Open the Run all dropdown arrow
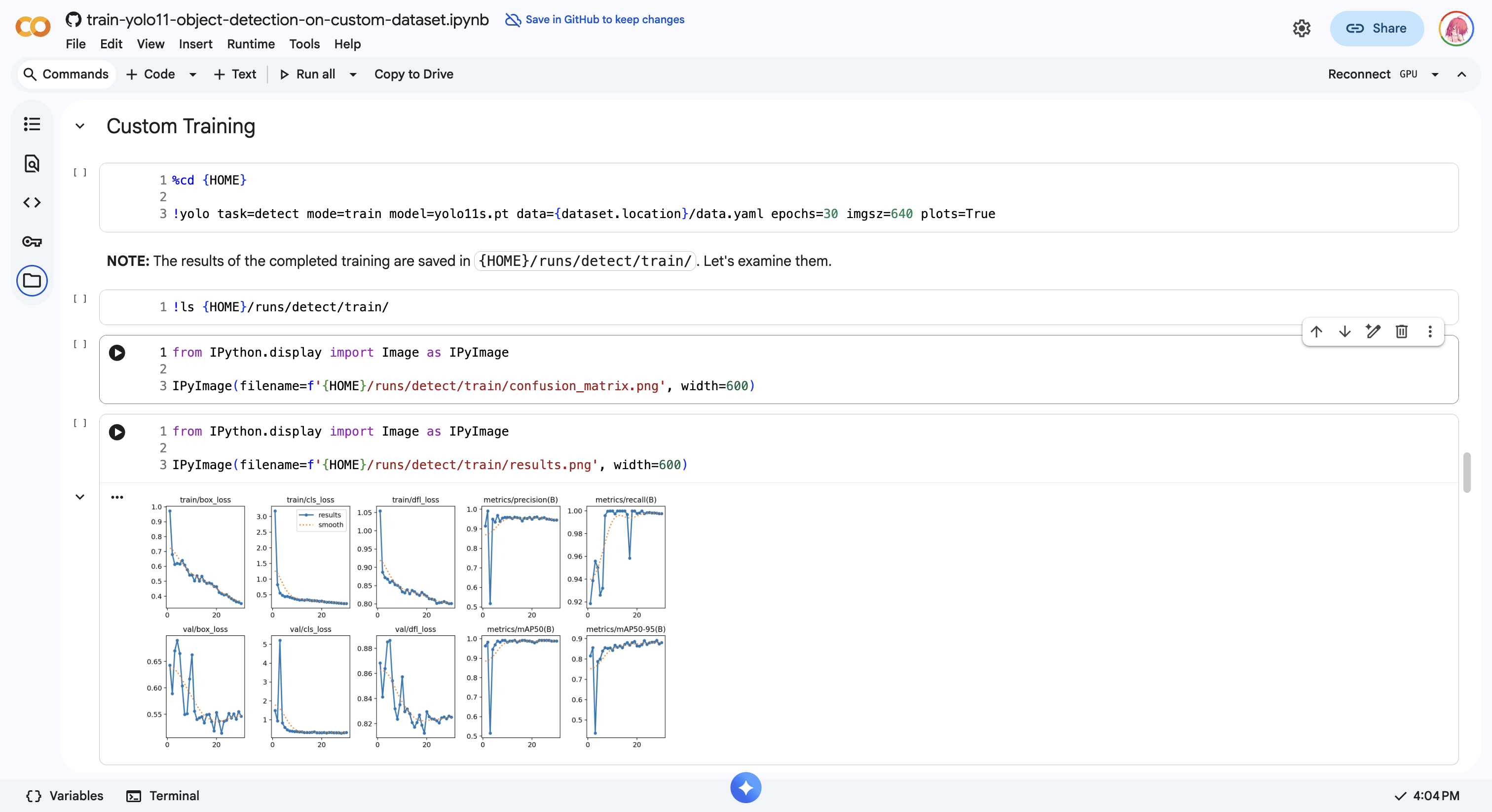1492x812 pixels. [353, 74]
